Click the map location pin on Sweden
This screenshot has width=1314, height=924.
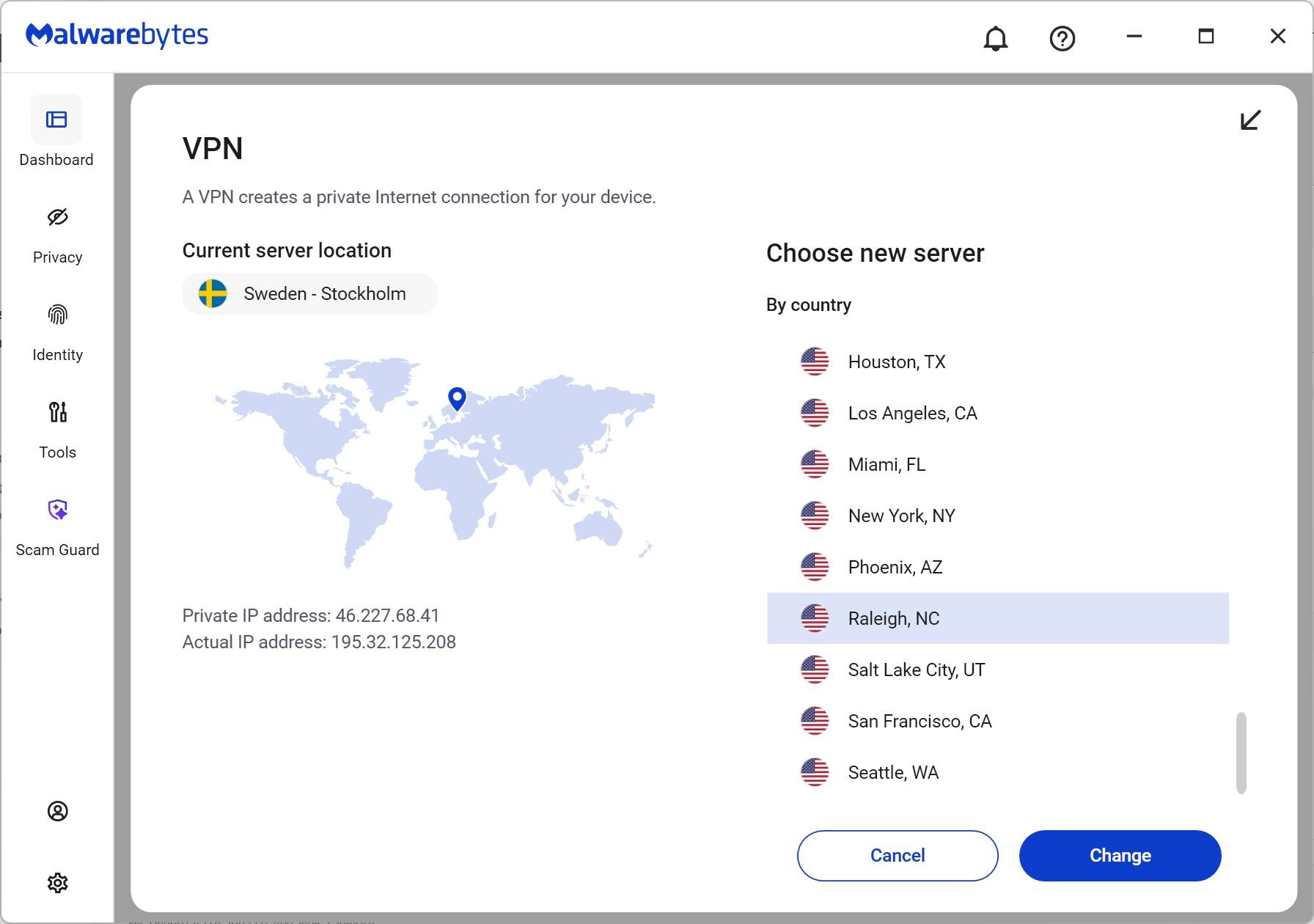(457, 399)
